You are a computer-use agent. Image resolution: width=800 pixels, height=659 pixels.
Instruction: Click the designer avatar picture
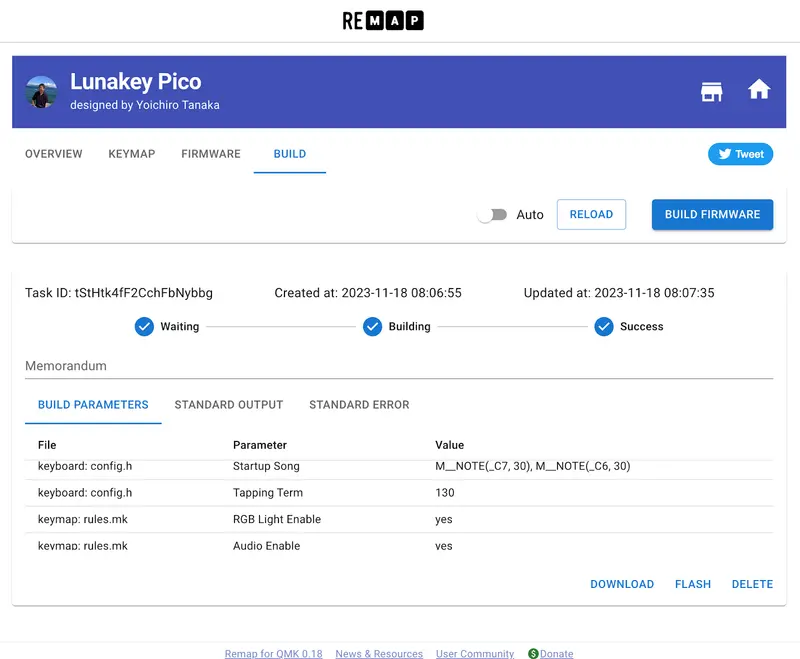[41, 92]
